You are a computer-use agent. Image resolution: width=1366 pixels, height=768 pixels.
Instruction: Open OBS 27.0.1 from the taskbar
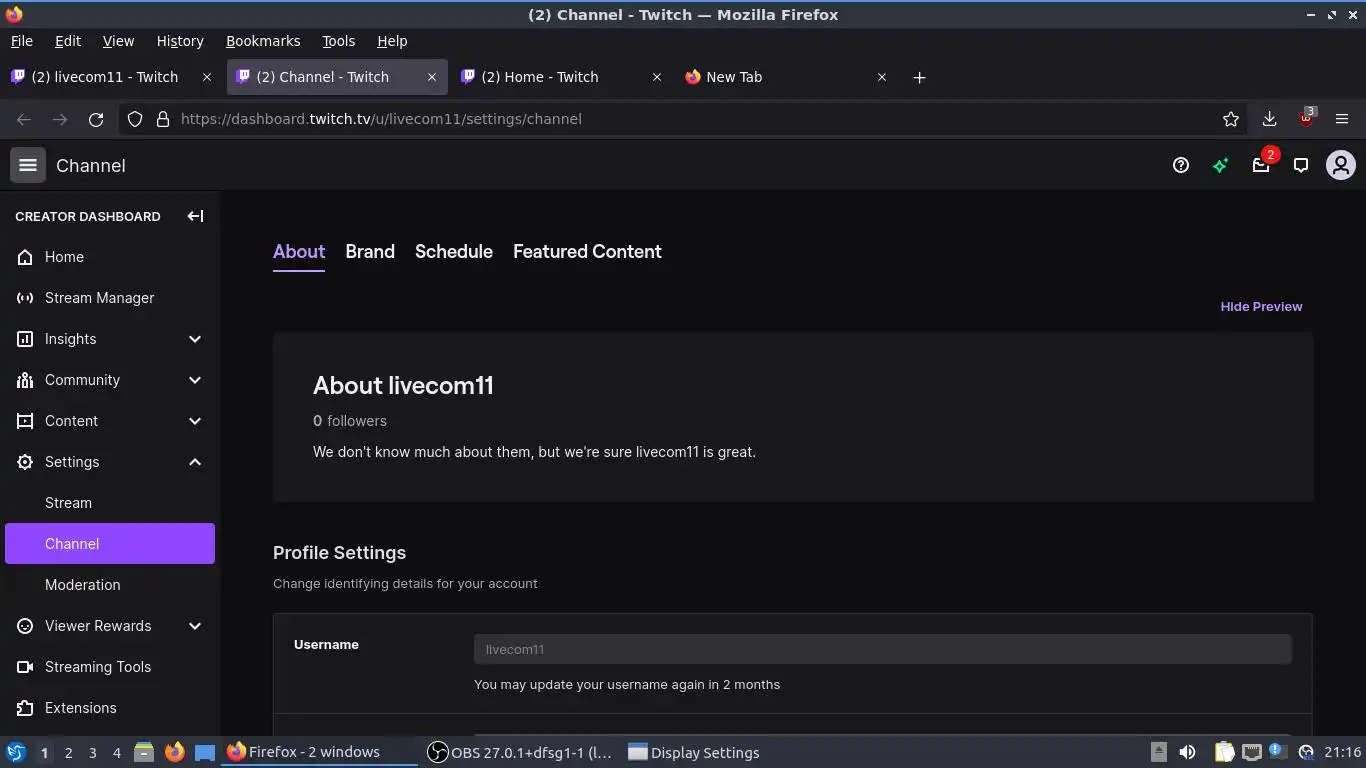tap(520, 752)
